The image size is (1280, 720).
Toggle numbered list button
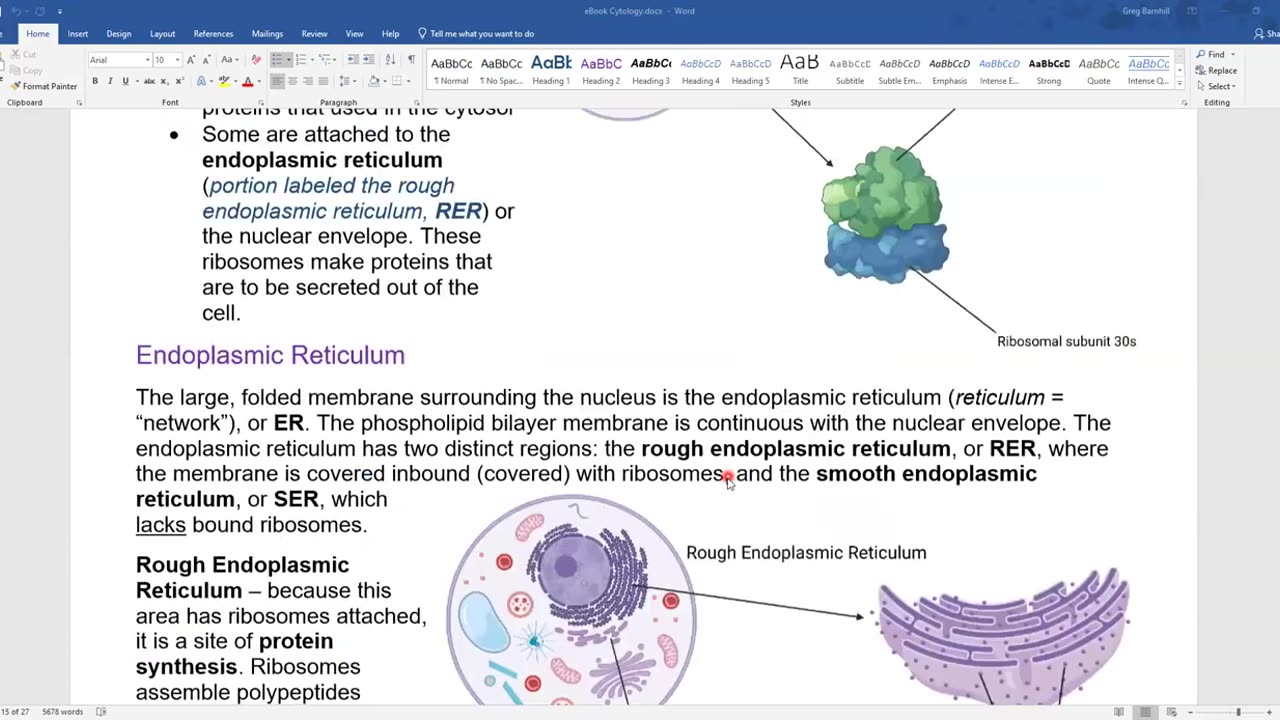[301, 60]
